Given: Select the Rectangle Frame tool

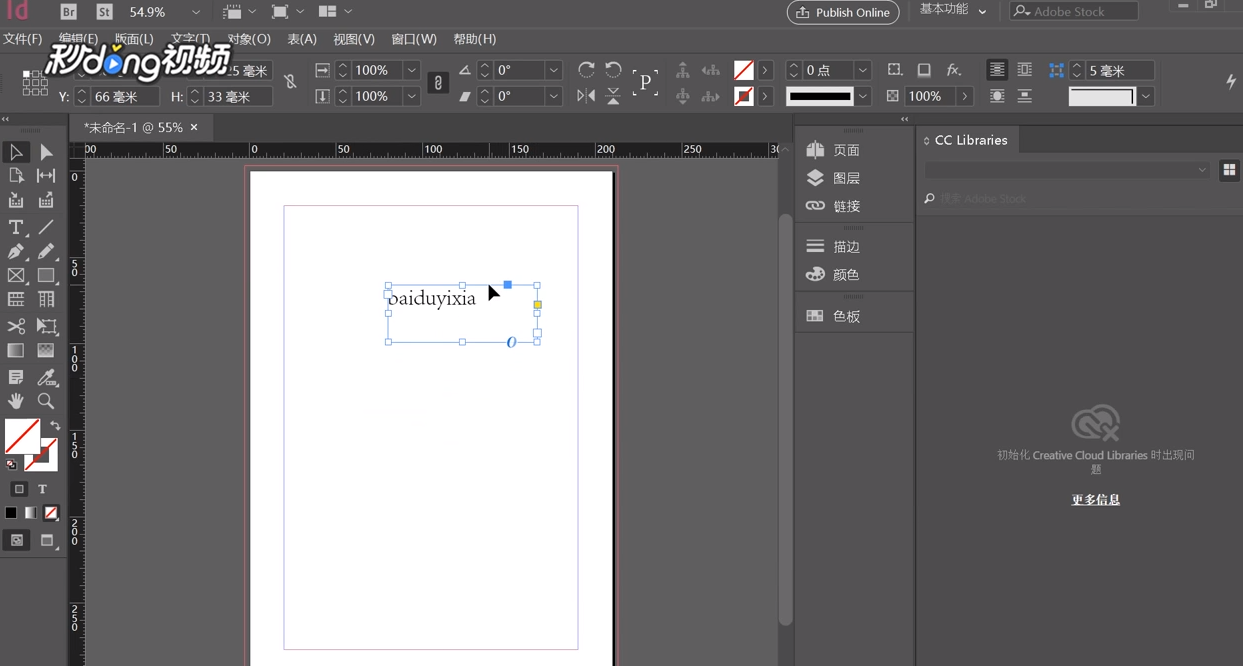Looking at the screenshot, I should 16,276.
